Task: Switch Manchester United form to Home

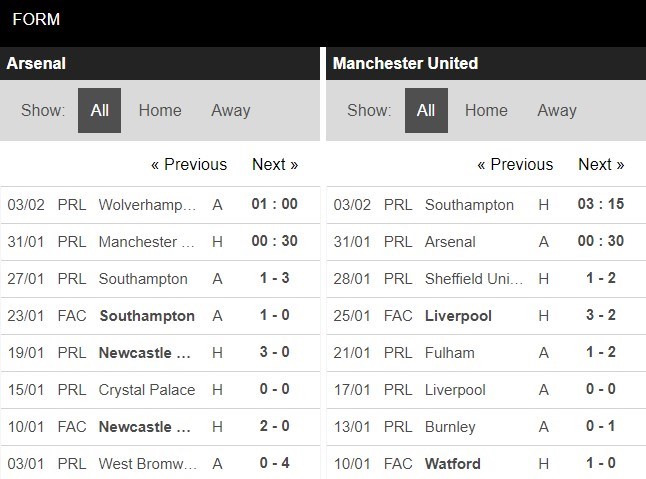Action: click(x=486, y=110)
